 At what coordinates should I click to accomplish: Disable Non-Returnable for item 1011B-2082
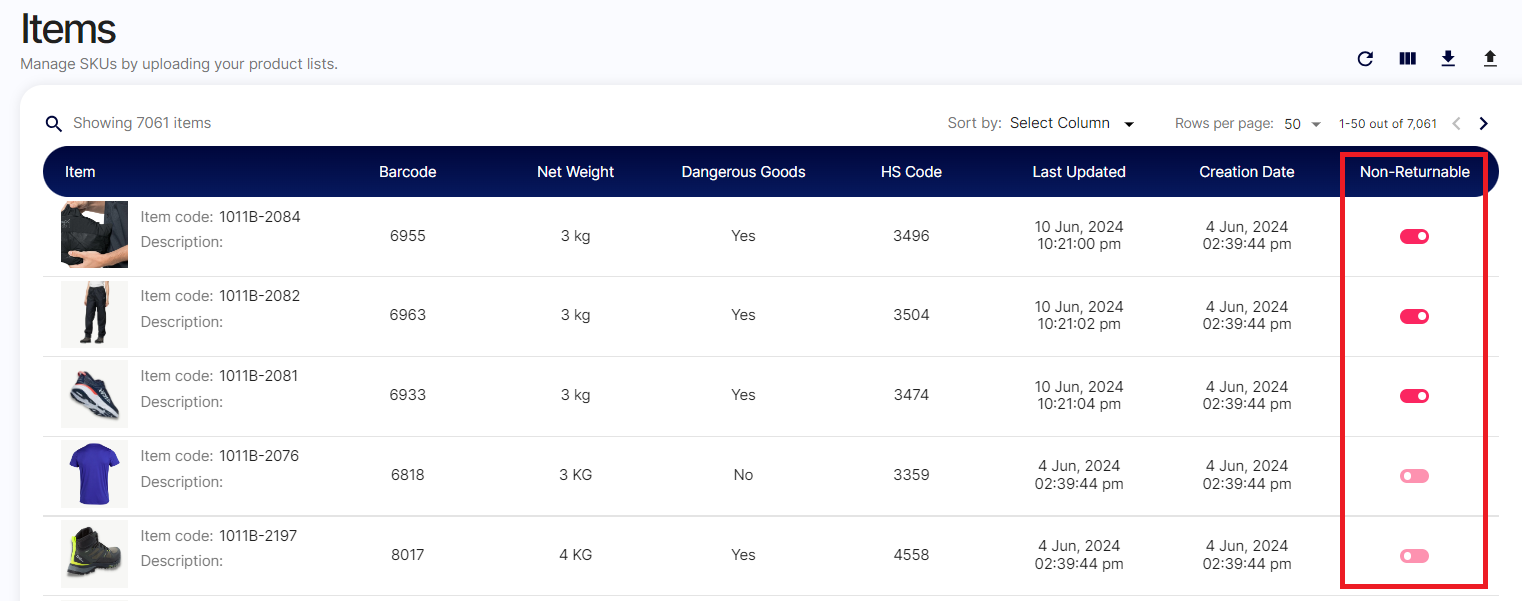1414,316
